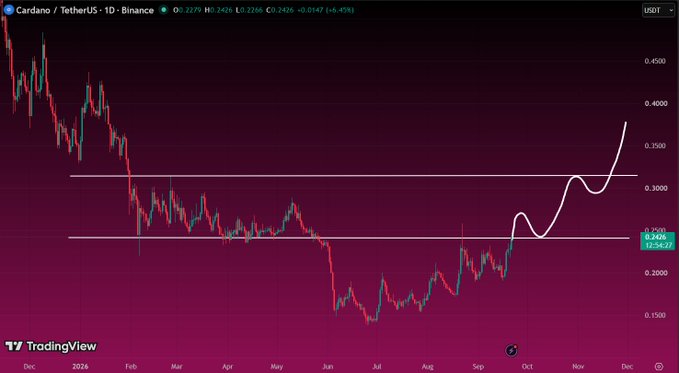Click the low value L0.2266
679x373 pixels.
coord(248,10)
